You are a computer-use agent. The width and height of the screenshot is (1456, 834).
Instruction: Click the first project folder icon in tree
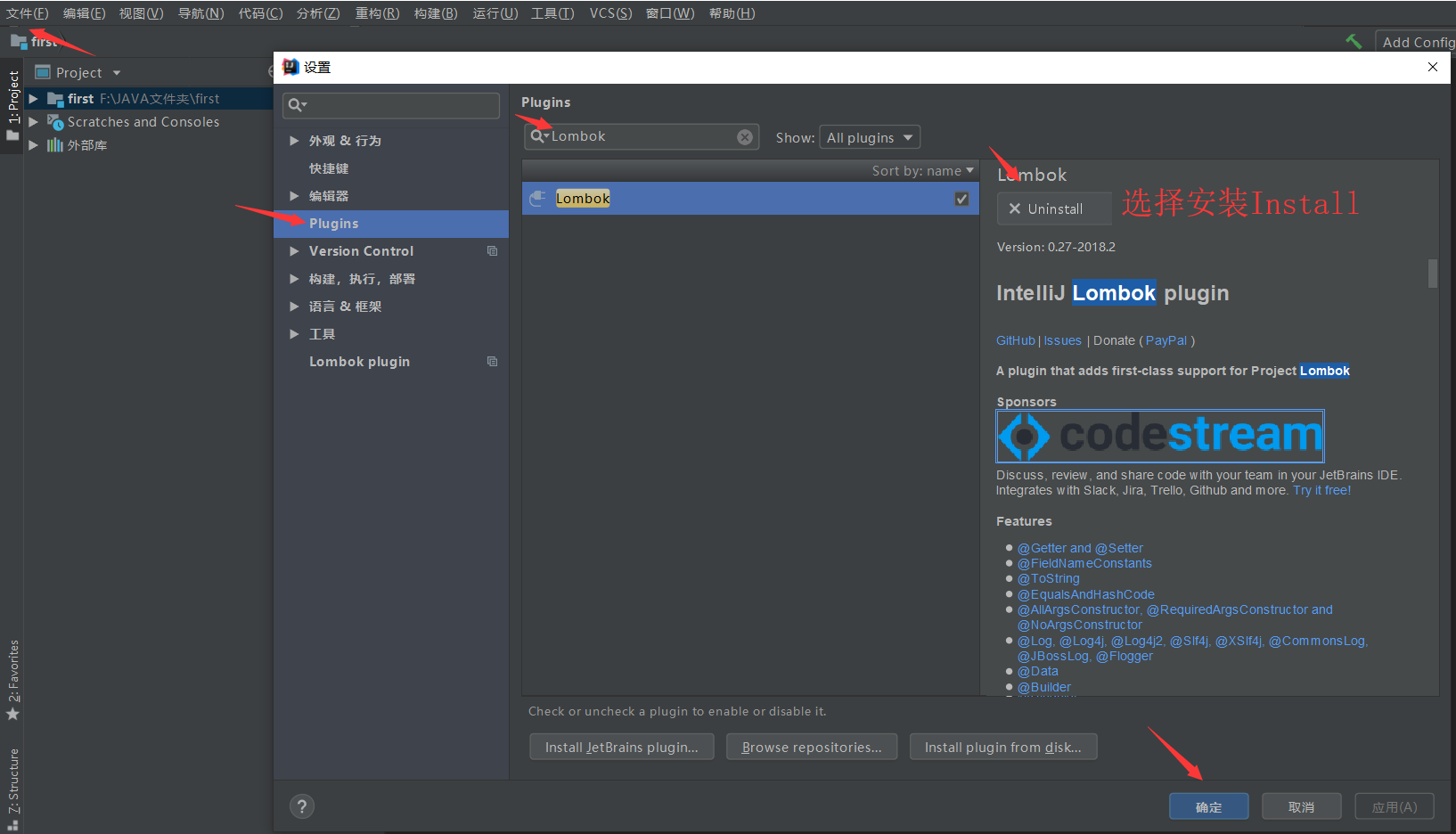[55, 99]
